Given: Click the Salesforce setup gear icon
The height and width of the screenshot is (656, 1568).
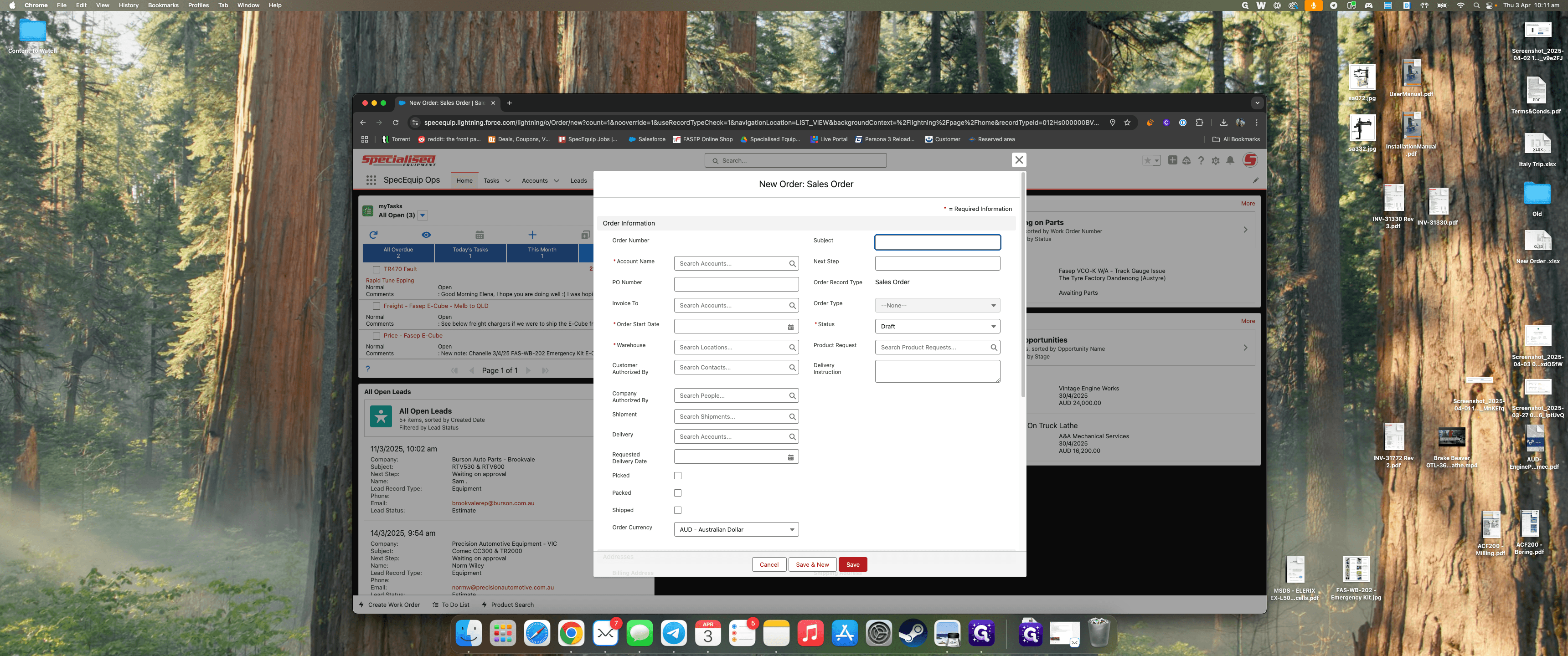Looking at the screenshot, I should click(1216, 161).
